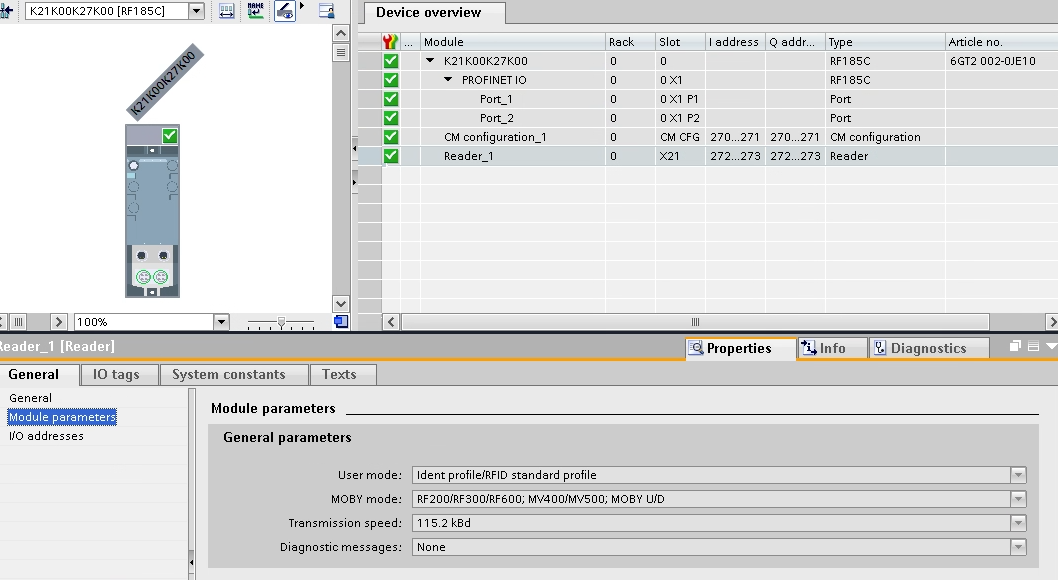Select the Port_1 row

[707, 98]
